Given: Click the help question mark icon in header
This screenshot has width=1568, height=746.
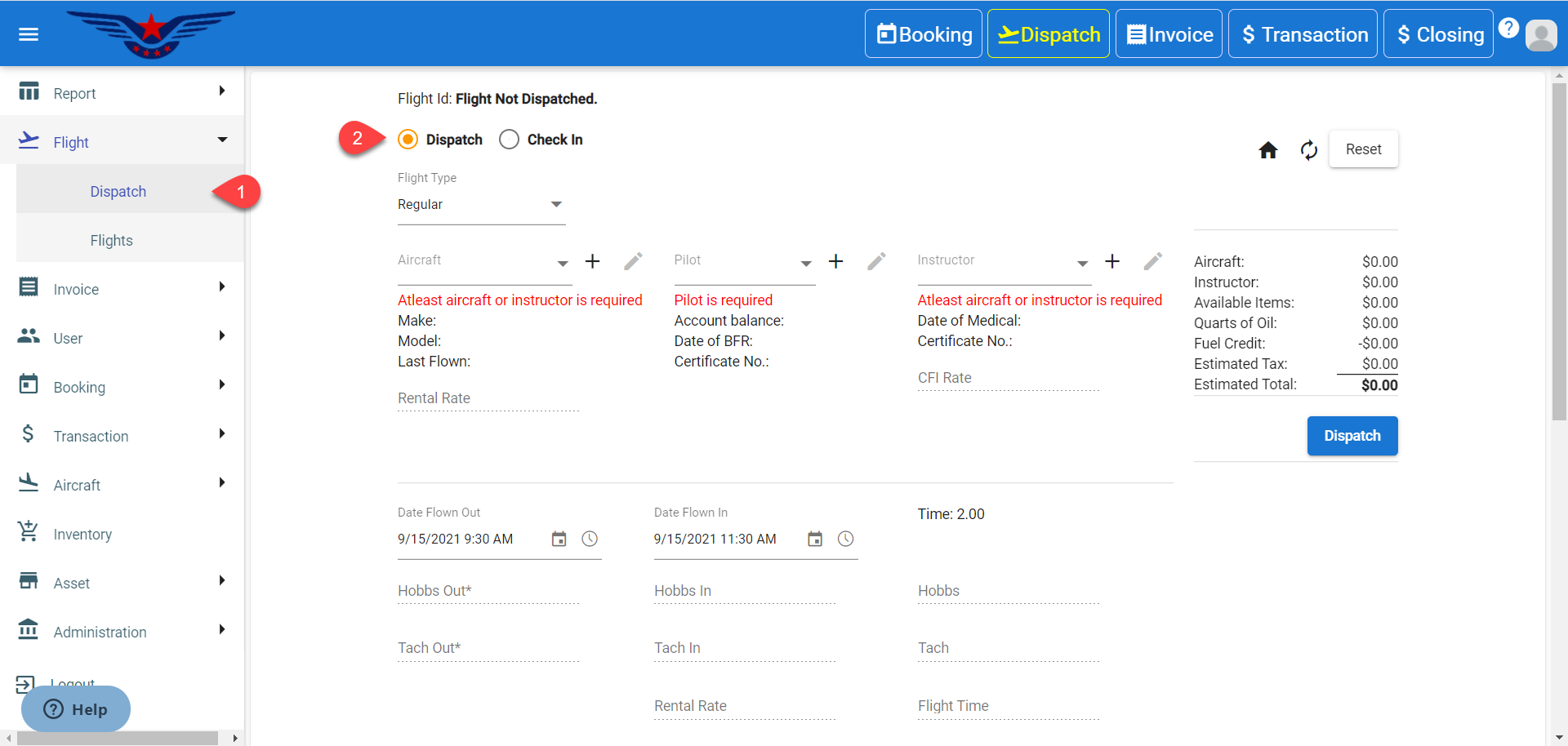Looking at the screenshot, I should [1508, 29].
